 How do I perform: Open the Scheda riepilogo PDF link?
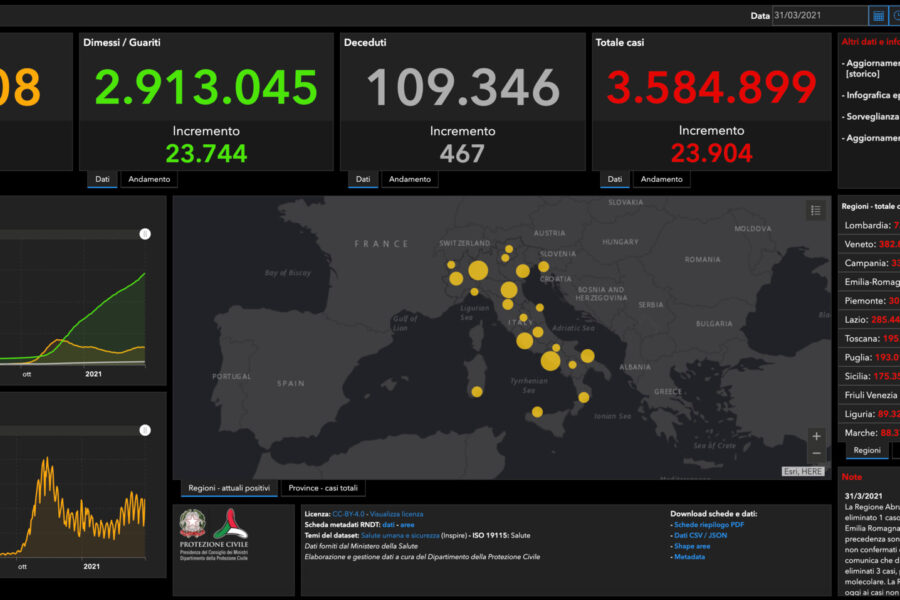click(708, 524)
